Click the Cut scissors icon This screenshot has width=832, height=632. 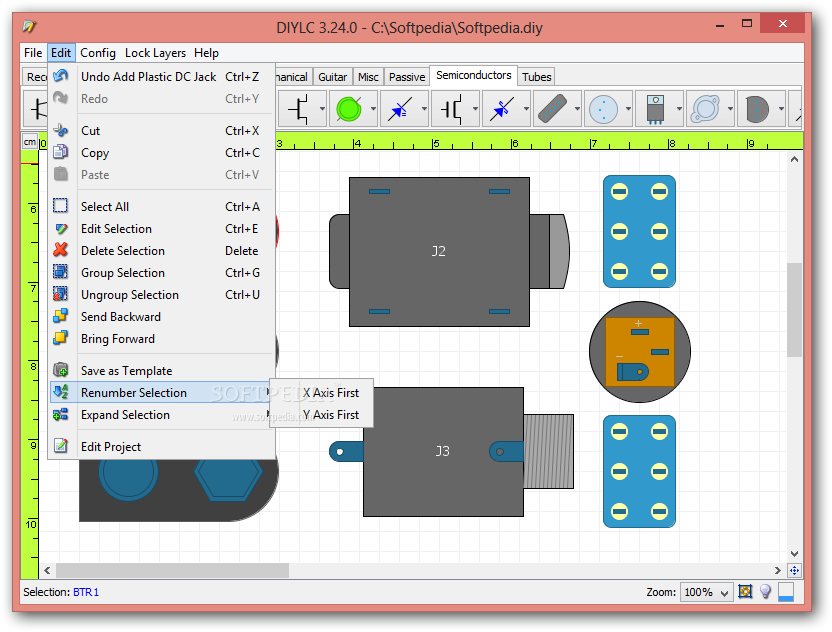(x=61, y=131)
